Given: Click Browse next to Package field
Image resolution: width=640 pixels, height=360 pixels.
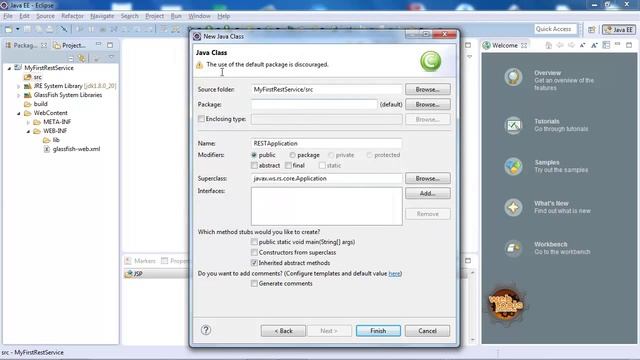Looking at the screenshot, I should click(x=428, y=104).
